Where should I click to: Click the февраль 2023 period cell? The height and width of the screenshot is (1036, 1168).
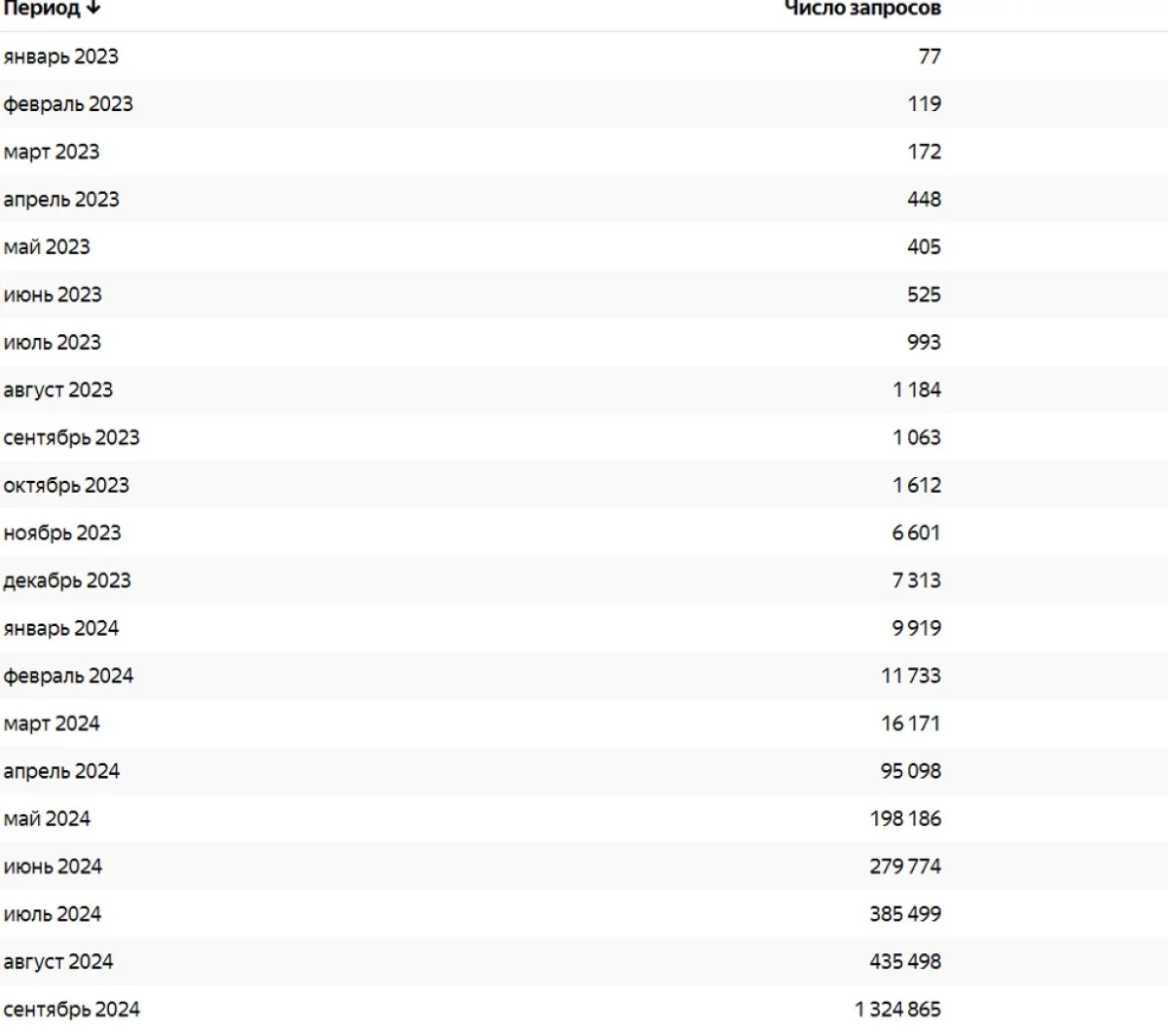click(x=68, y=104)
